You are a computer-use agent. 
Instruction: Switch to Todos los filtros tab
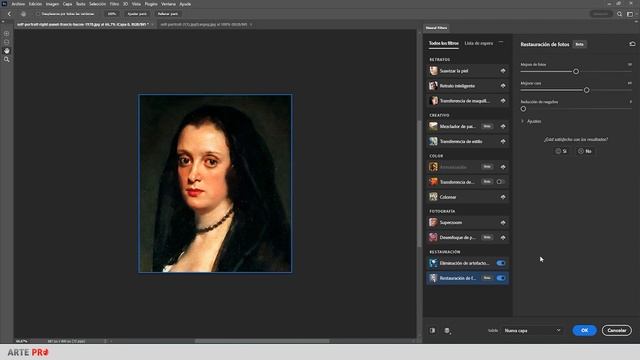point(443,43)
